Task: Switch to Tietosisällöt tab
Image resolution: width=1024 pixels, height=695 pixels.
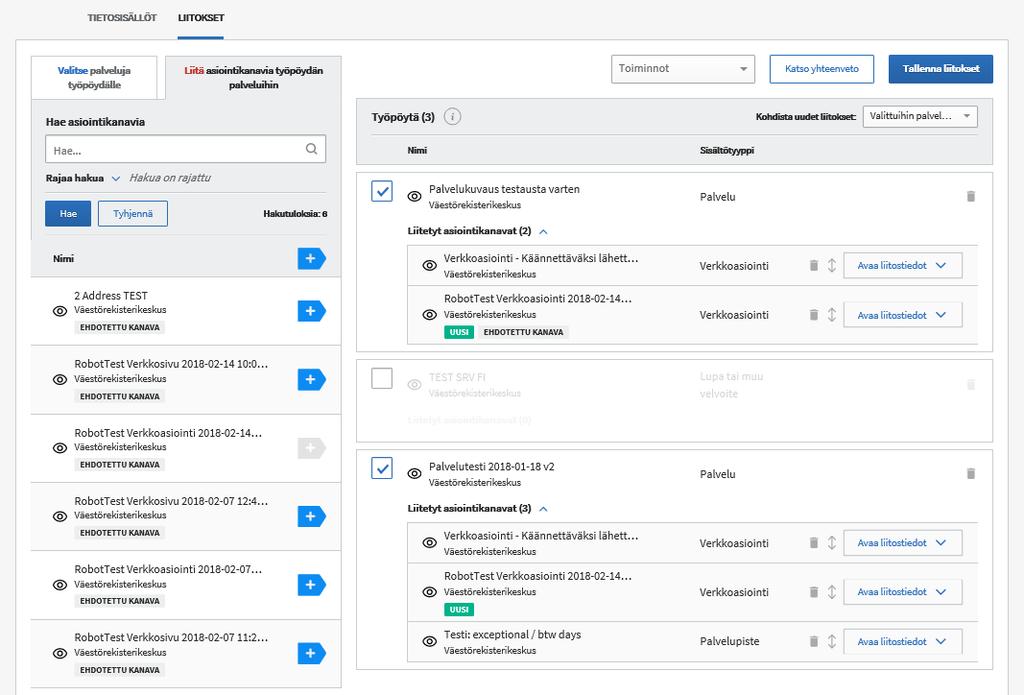Action: (122, 18)
